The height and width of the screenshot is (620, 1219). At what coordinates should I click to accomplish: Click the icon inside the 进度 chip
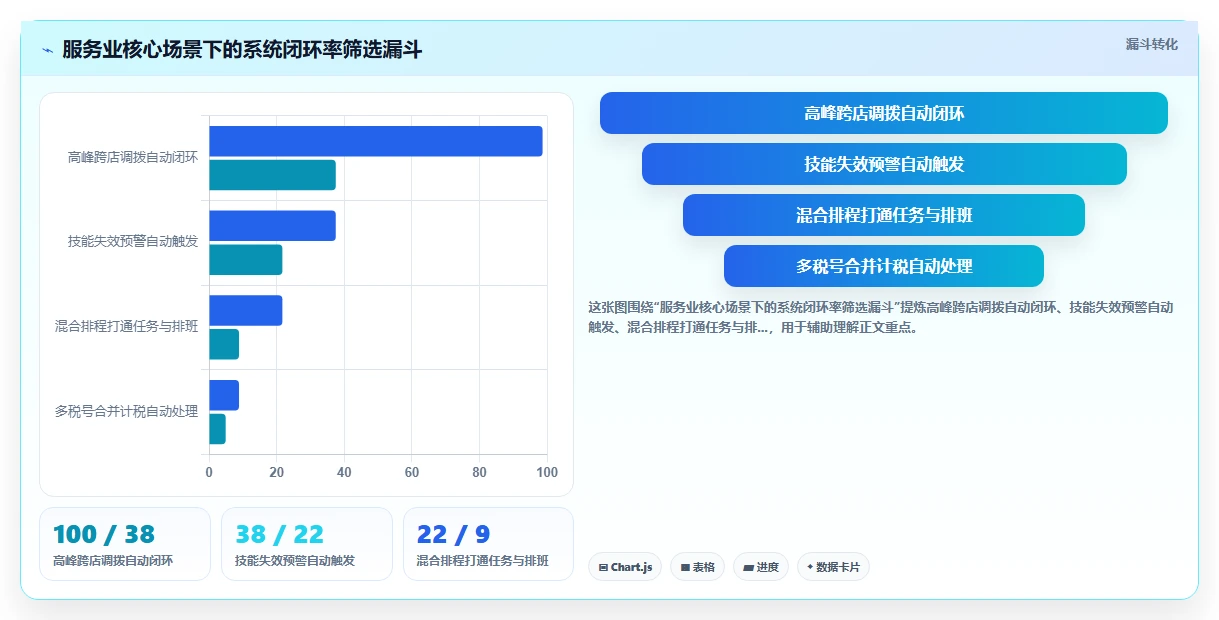pos(748,568)
